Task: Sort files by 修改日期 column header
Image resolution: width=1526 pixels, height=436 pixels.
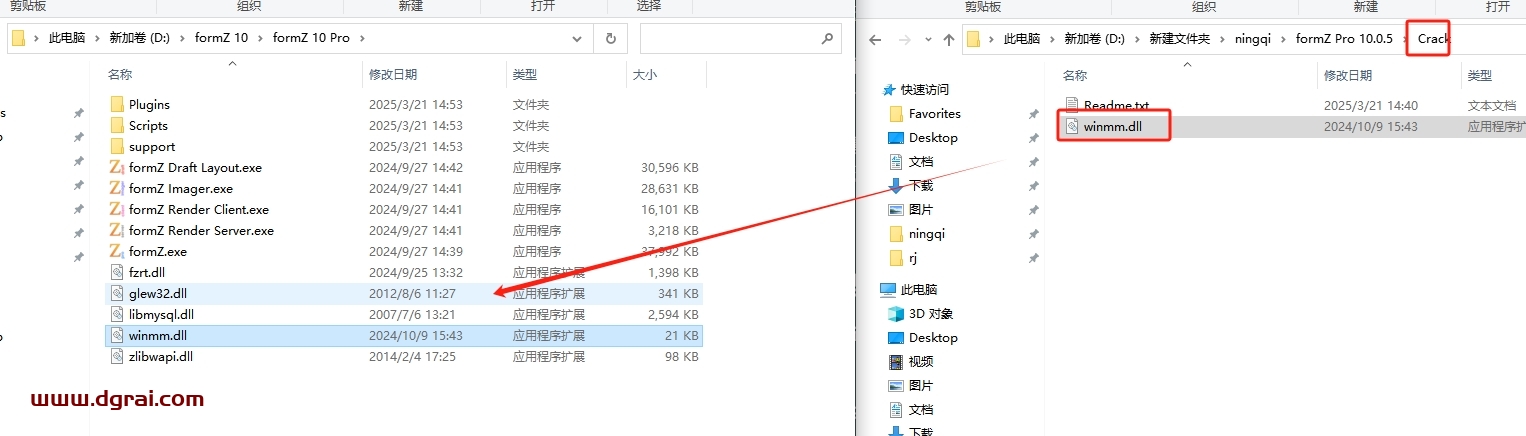Action: (x=393, y=74)
